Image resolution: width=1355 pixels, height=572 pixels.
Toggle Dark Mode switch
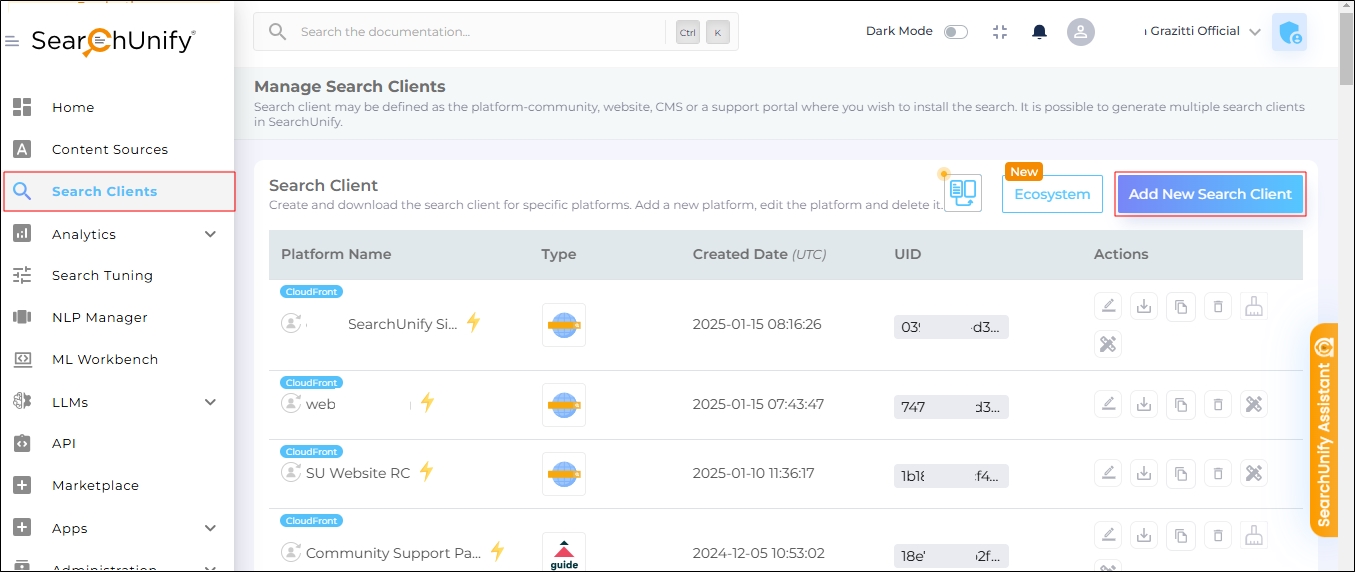[956, 32]
